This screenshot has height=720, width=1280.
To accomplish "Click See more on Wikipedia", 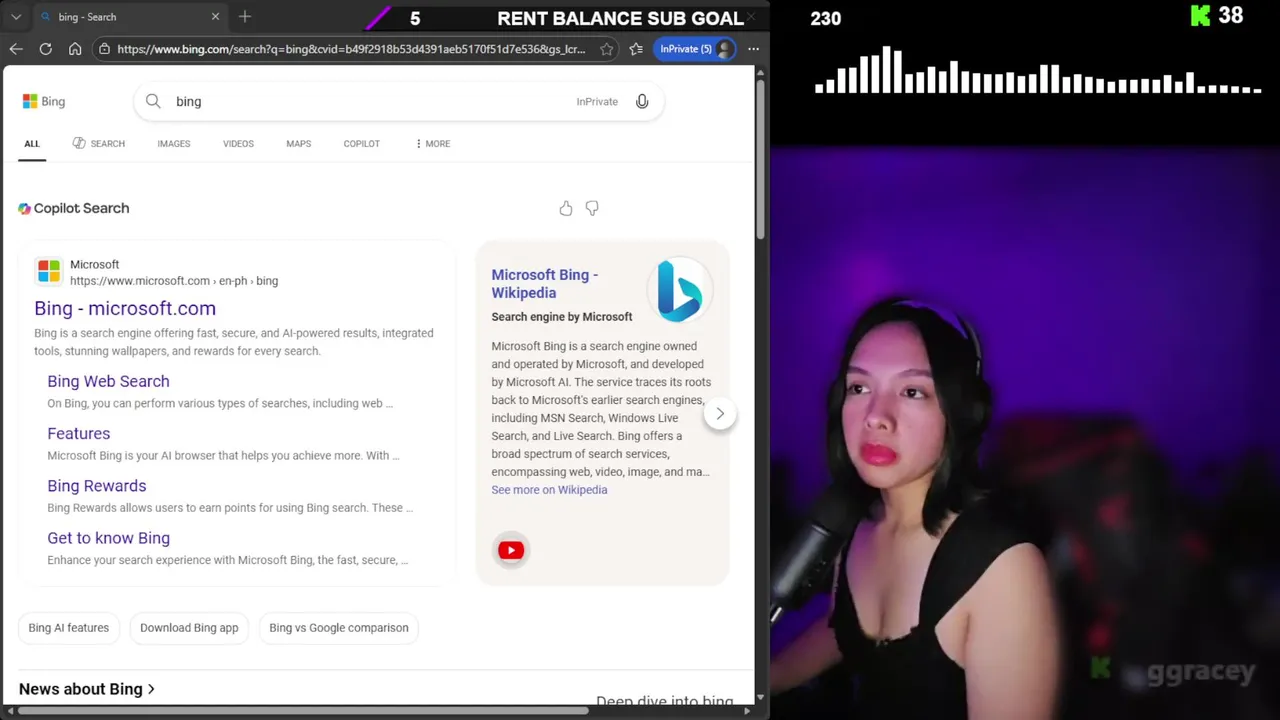I will click(x=549, y=490).
